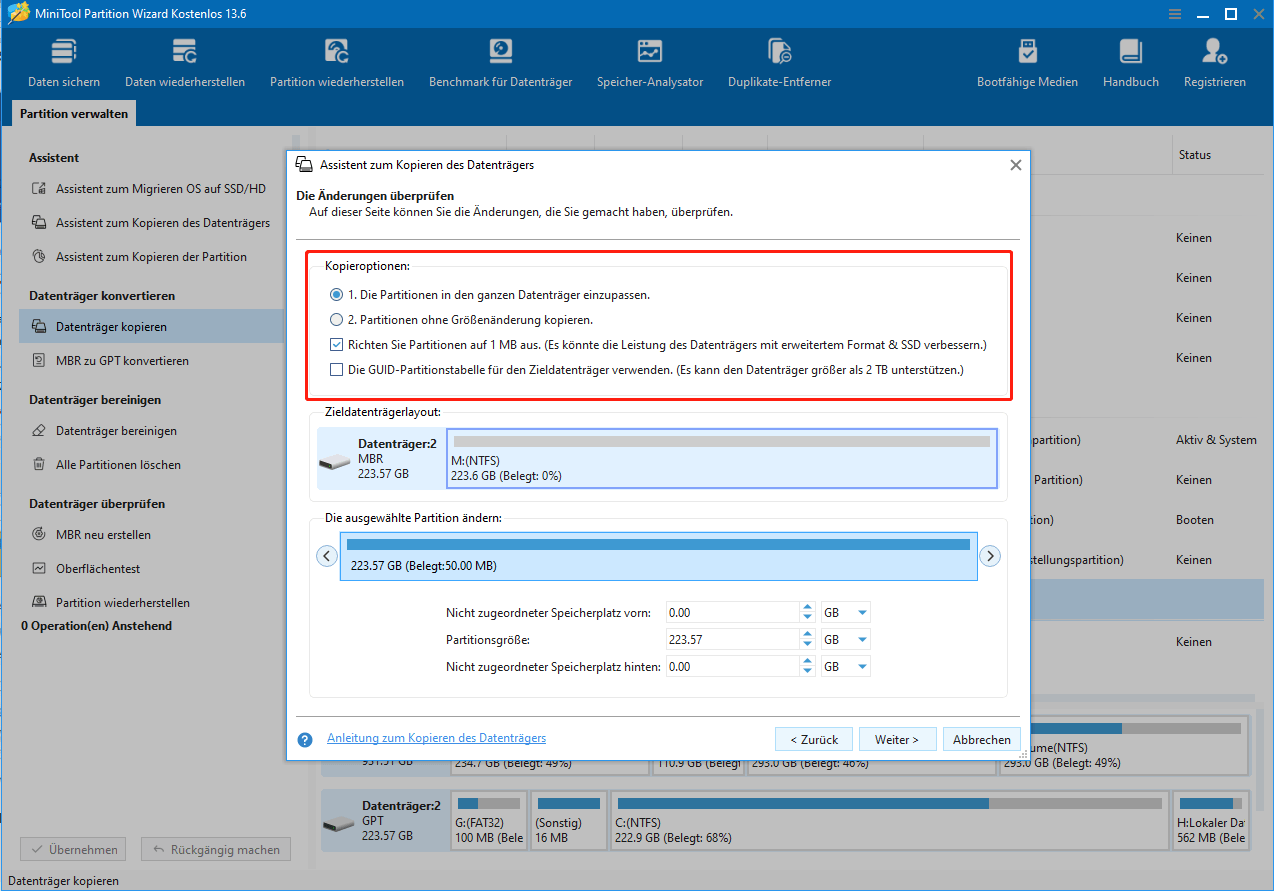Click the left arrow beside partition bar
This screenshot has height=891, width=1274.
[x=327, y=556]
